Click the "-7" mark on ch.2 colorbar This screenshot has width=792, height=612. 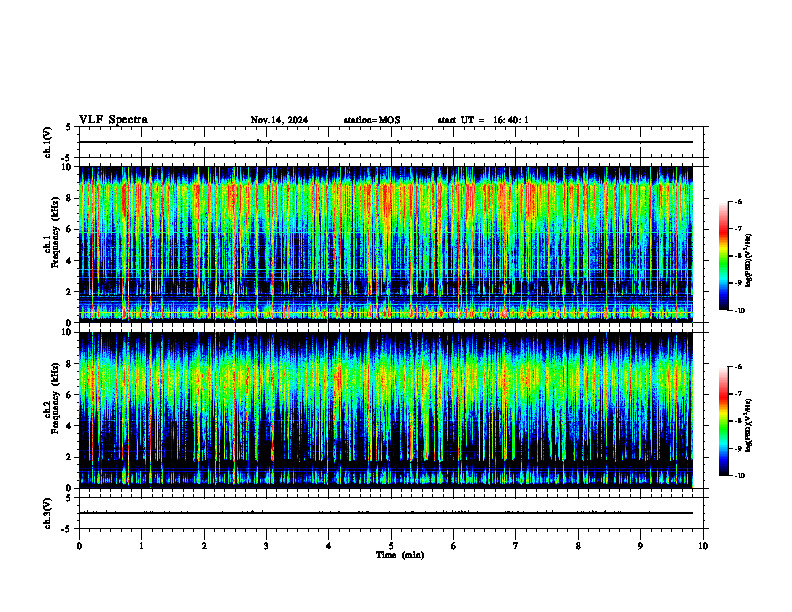(x=739, y=394)
